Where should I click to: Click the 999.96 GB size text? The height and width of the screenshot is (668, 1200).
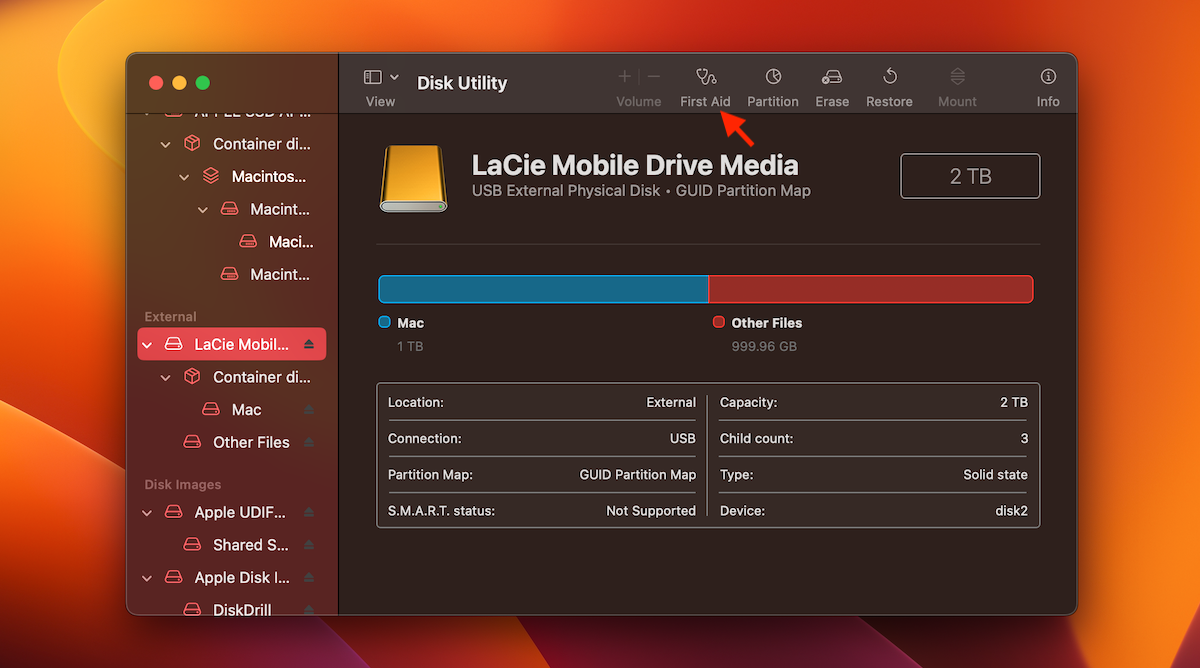coord(764,347)
